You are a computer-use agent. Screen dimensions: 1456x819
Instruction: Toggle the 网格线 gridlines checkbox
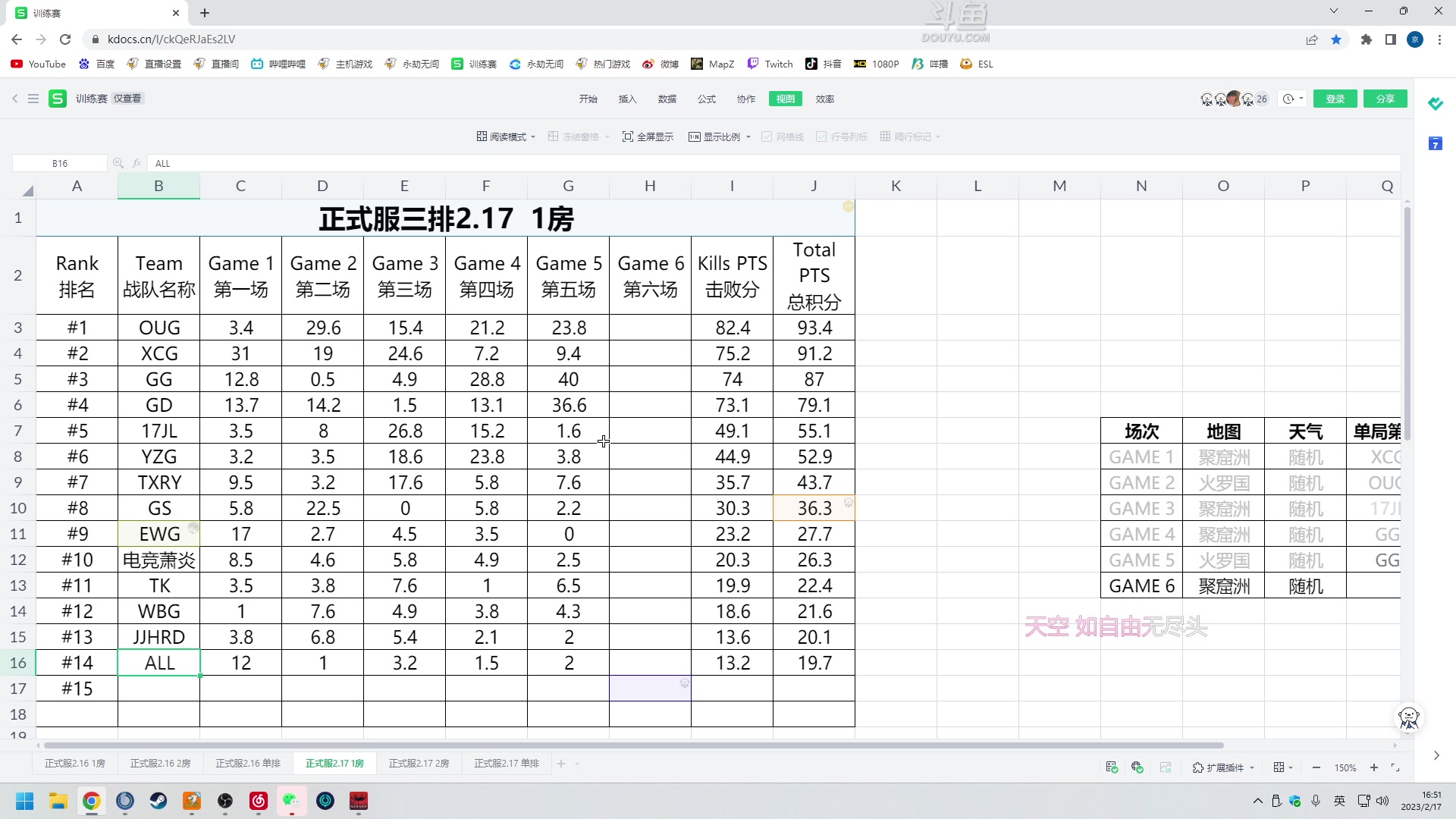coord(767,136)
